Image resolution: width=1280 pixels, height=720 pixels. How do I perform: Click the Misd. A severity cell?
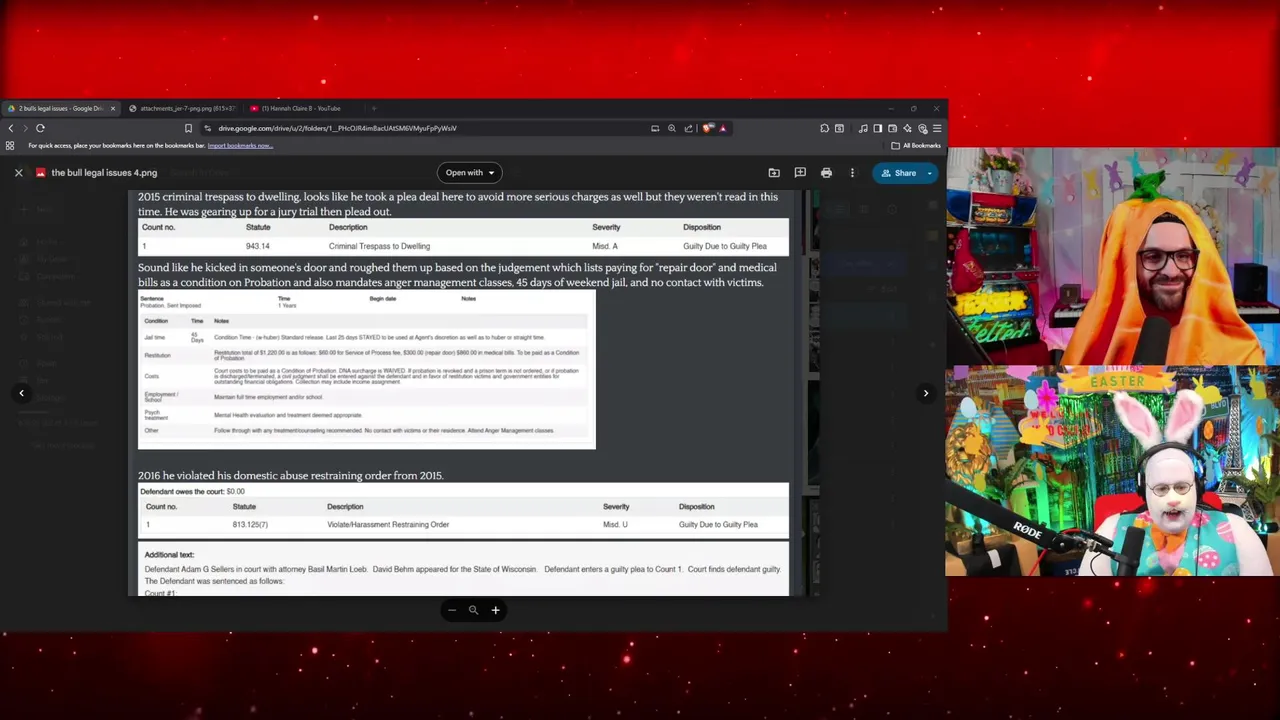[x=605, y=246]
